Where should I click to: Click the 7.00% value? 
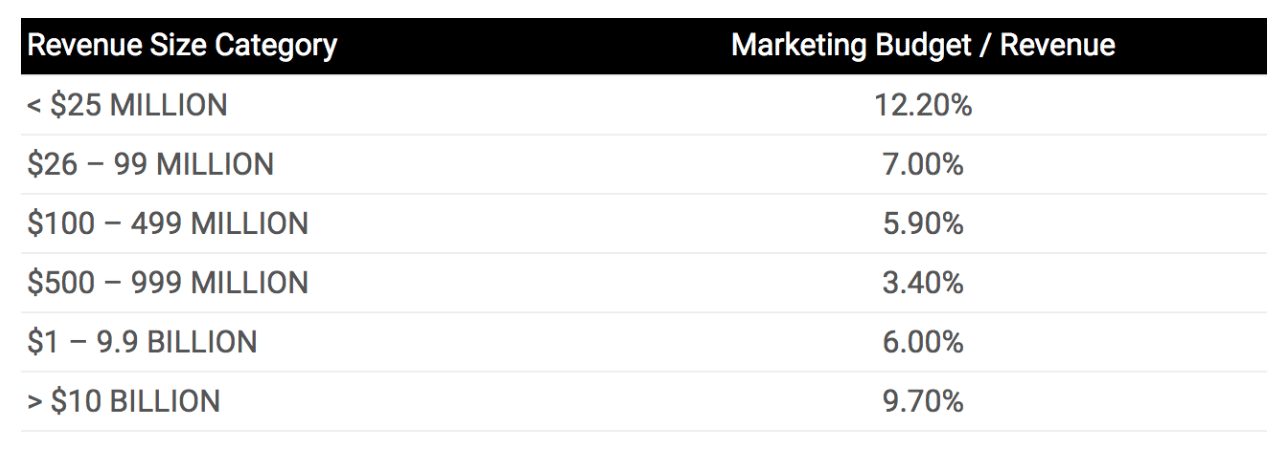coord(923,164)
